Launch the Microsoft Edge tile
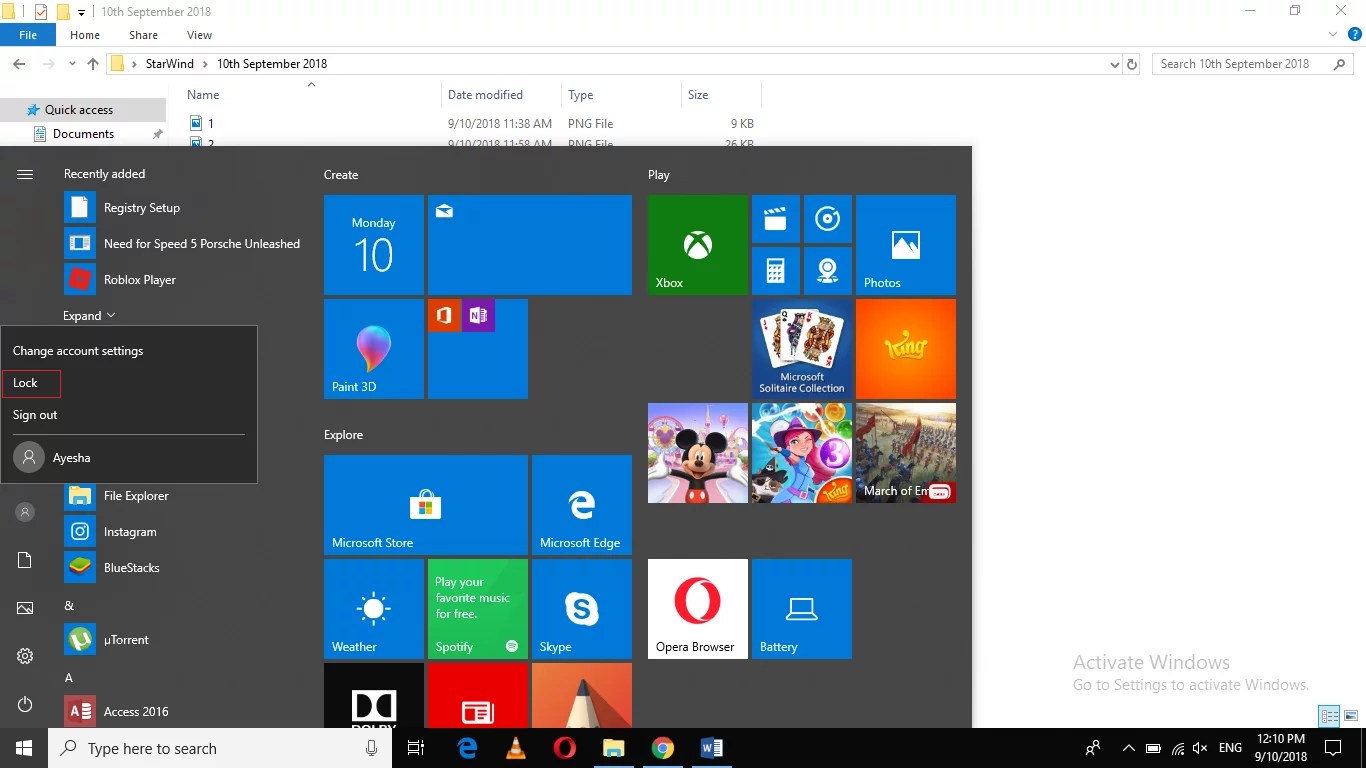Image resolution: width=1366 pixels, height=768 pixels. click(581, 505)
